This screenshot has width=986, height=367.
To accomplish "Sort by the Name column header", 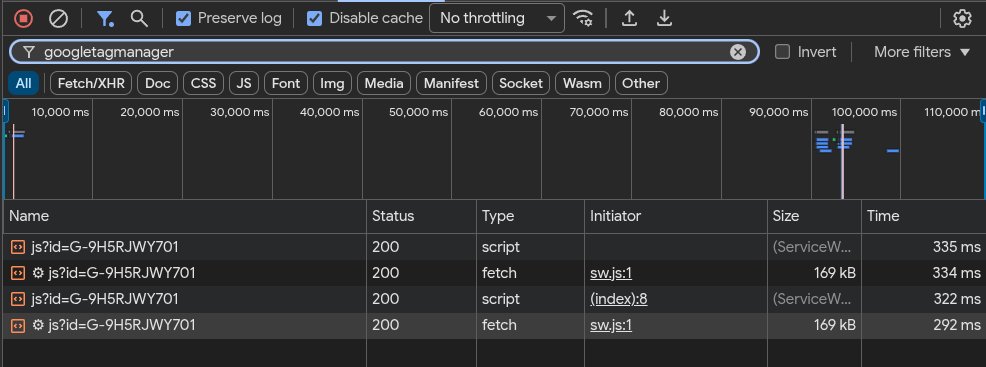I will coord(185,216).
